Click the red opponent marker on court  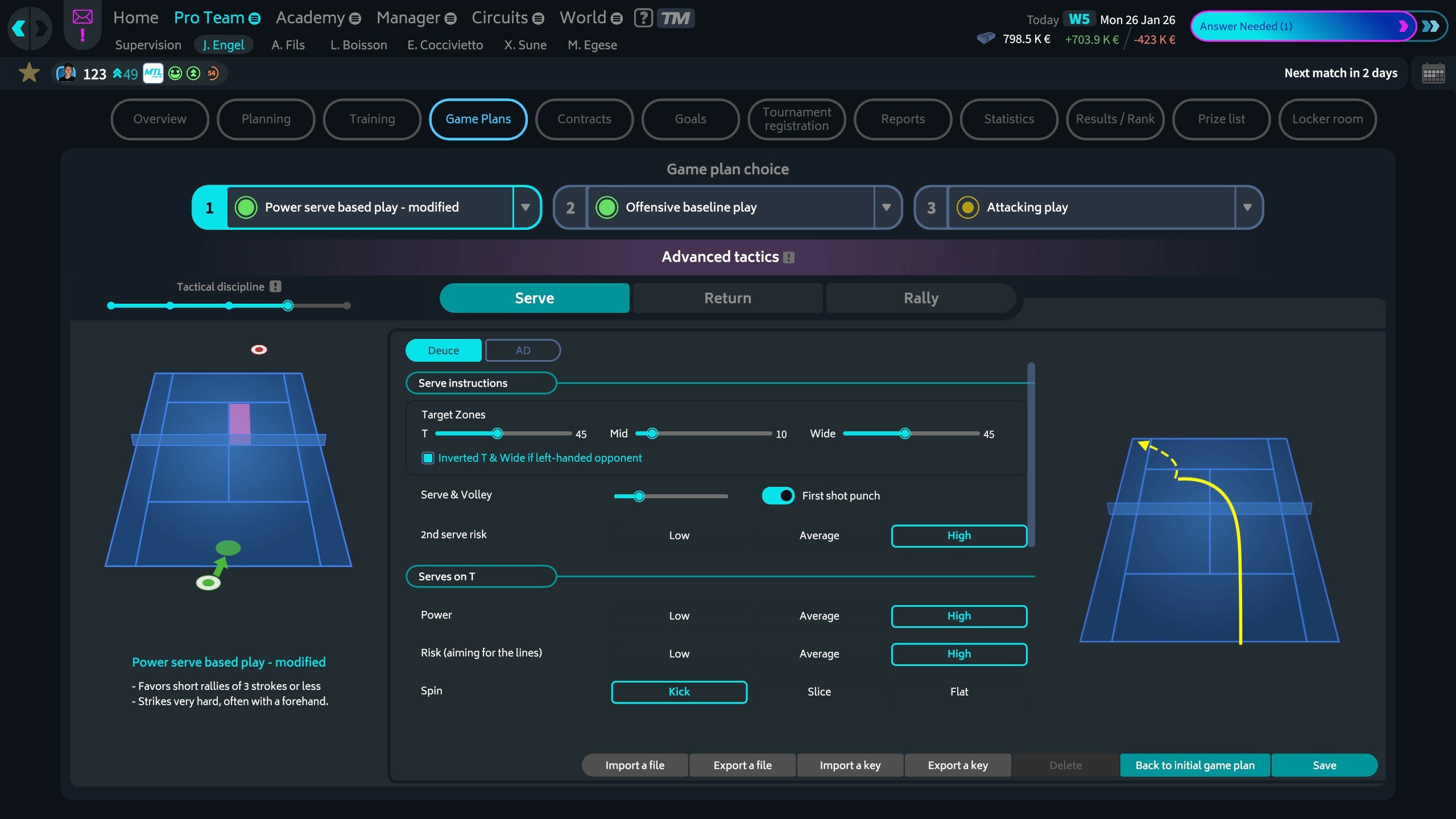(x=259, y=349)
